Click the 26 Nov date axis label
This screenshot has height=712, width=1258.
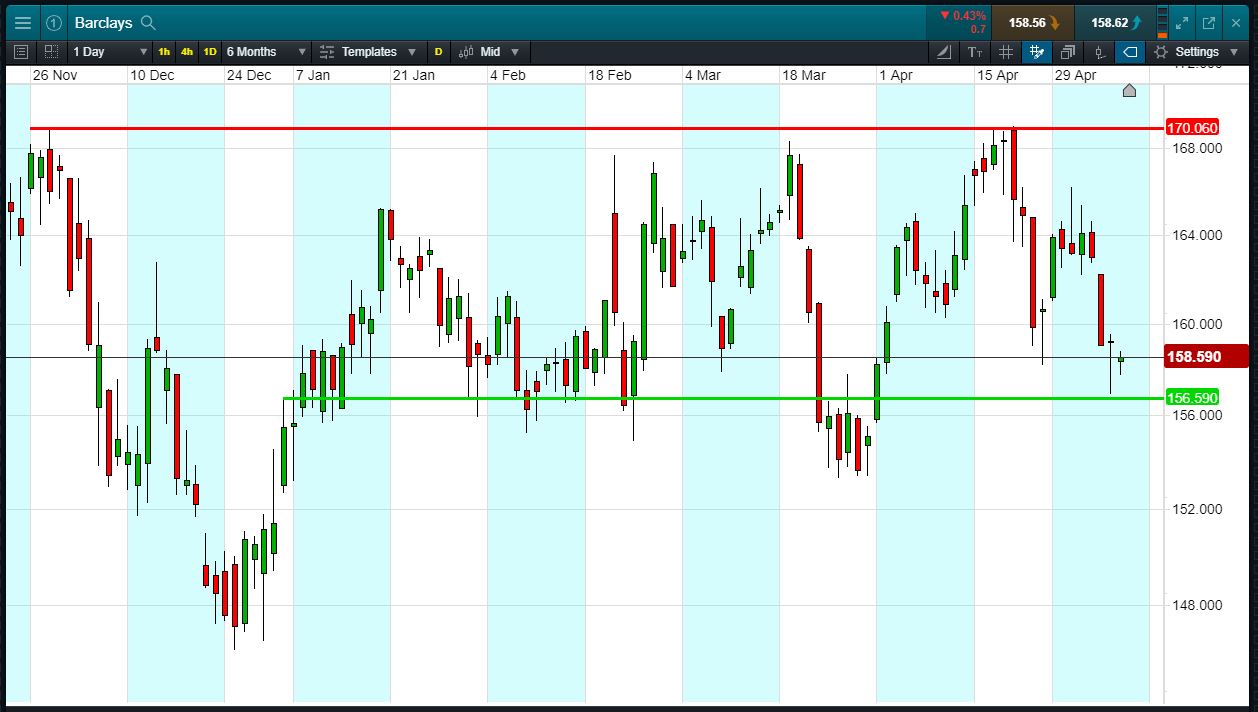[54, 75]
